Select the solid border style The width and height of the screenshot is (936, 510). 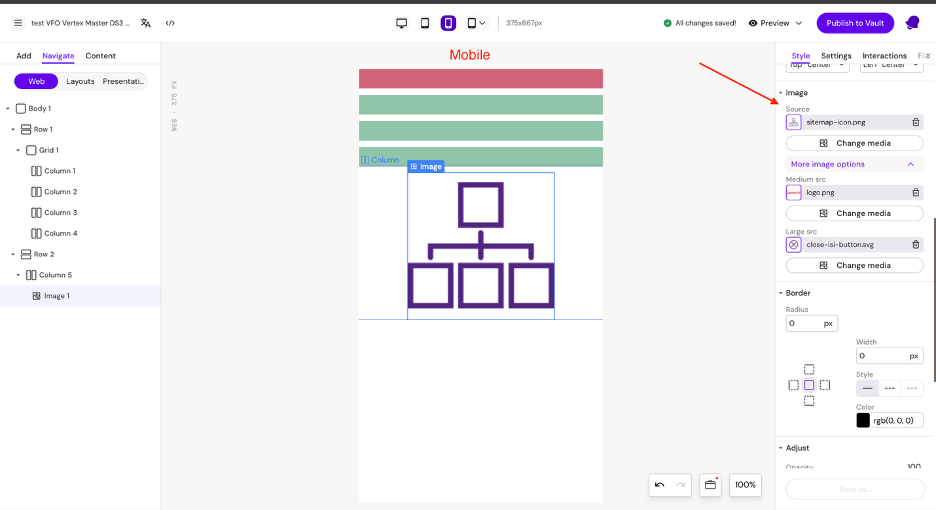tap(867, 388)
